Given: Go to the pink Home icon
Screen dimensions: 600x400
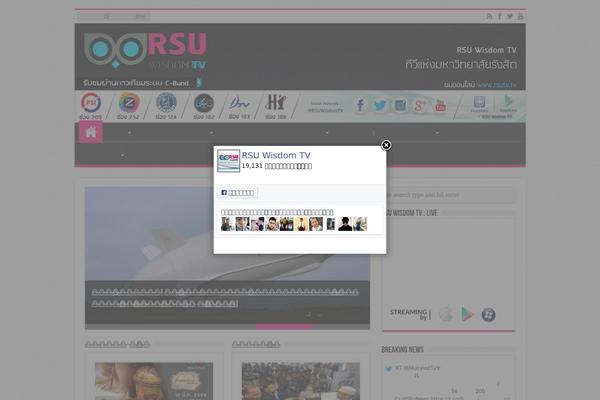Looking at the screenshot, I should click(x=91, y=132).
